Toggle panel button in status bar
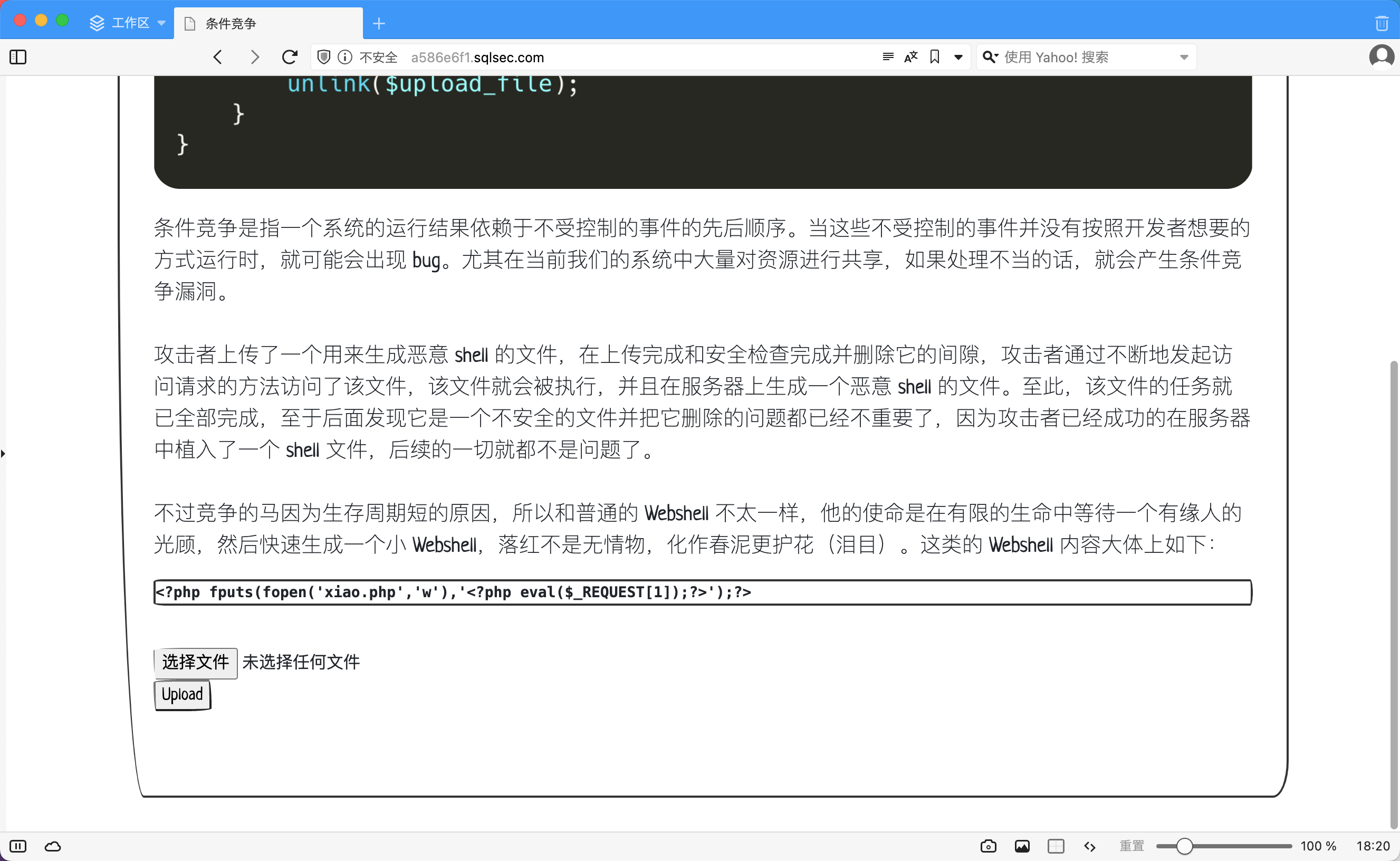This screenshot has height=861, width=1400. (18, 846)
